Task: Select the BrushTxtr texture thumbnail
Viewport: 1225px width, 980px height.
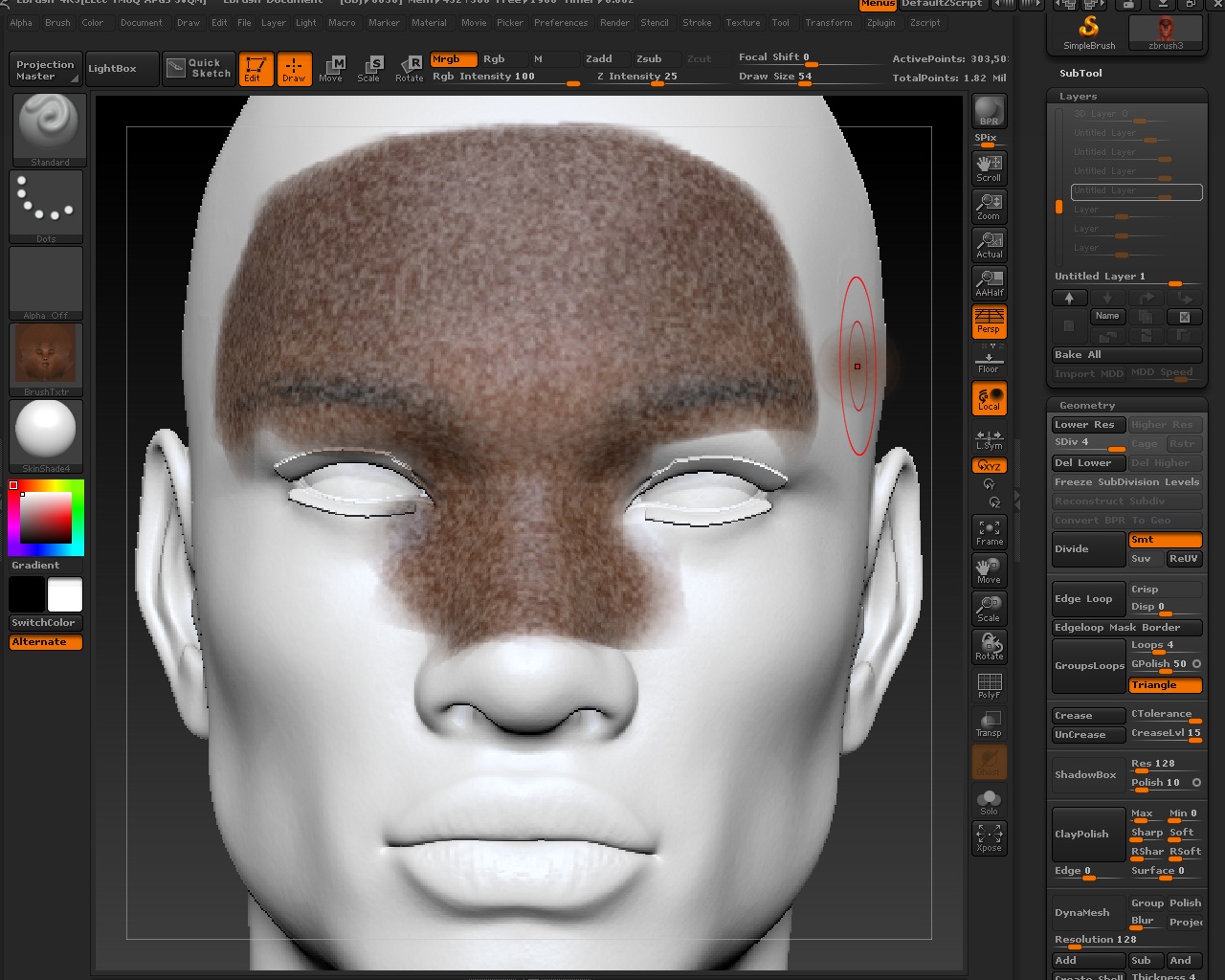Action: [46, 359]
